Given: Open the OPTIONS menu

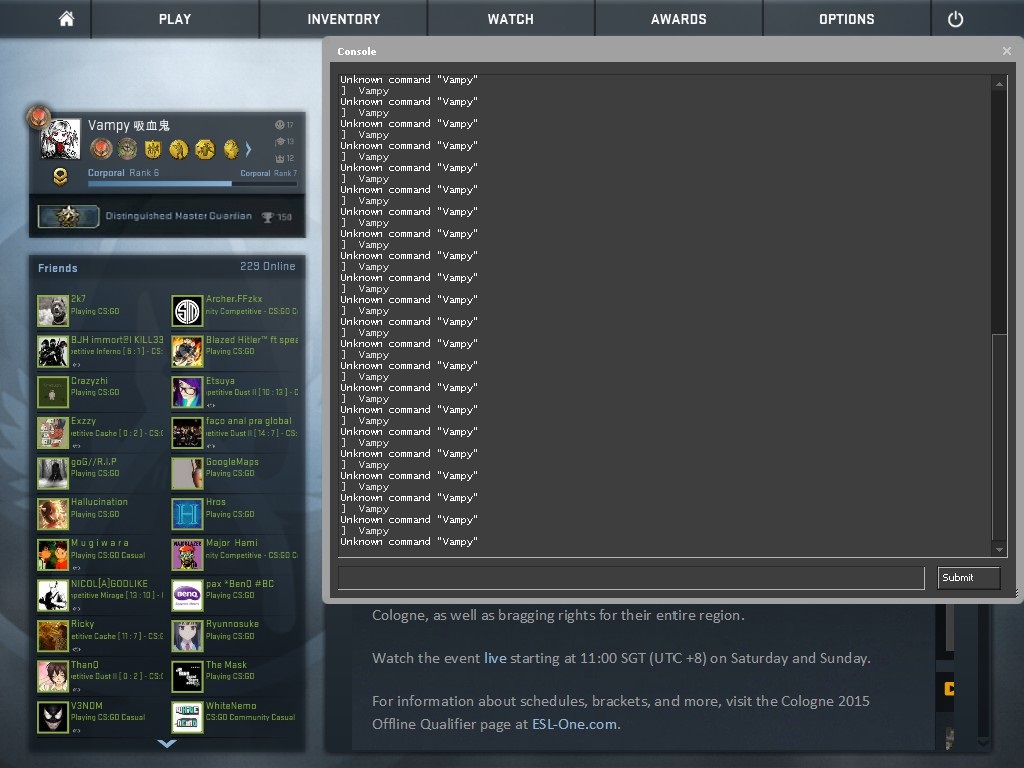Looking at the screenshot, I should click(x=846, y=19).
